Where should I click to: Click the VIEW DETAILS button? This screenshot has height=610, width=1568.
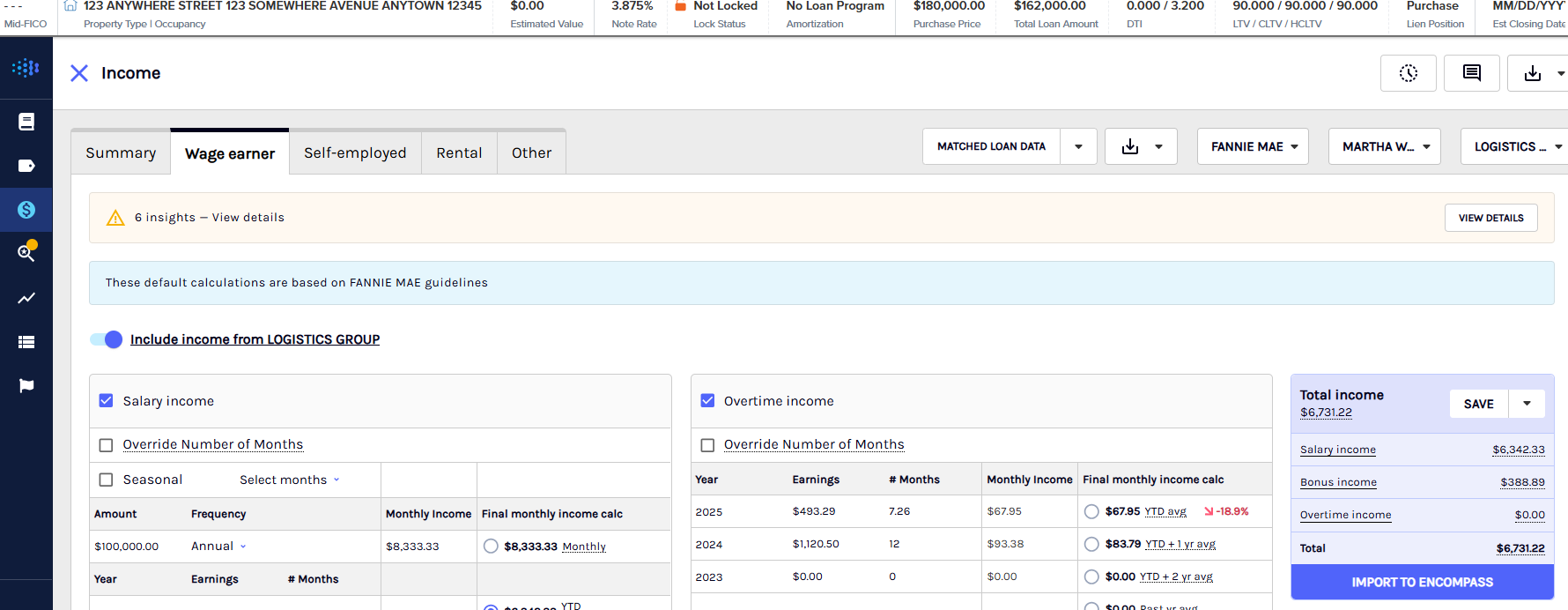(1490, 218)
